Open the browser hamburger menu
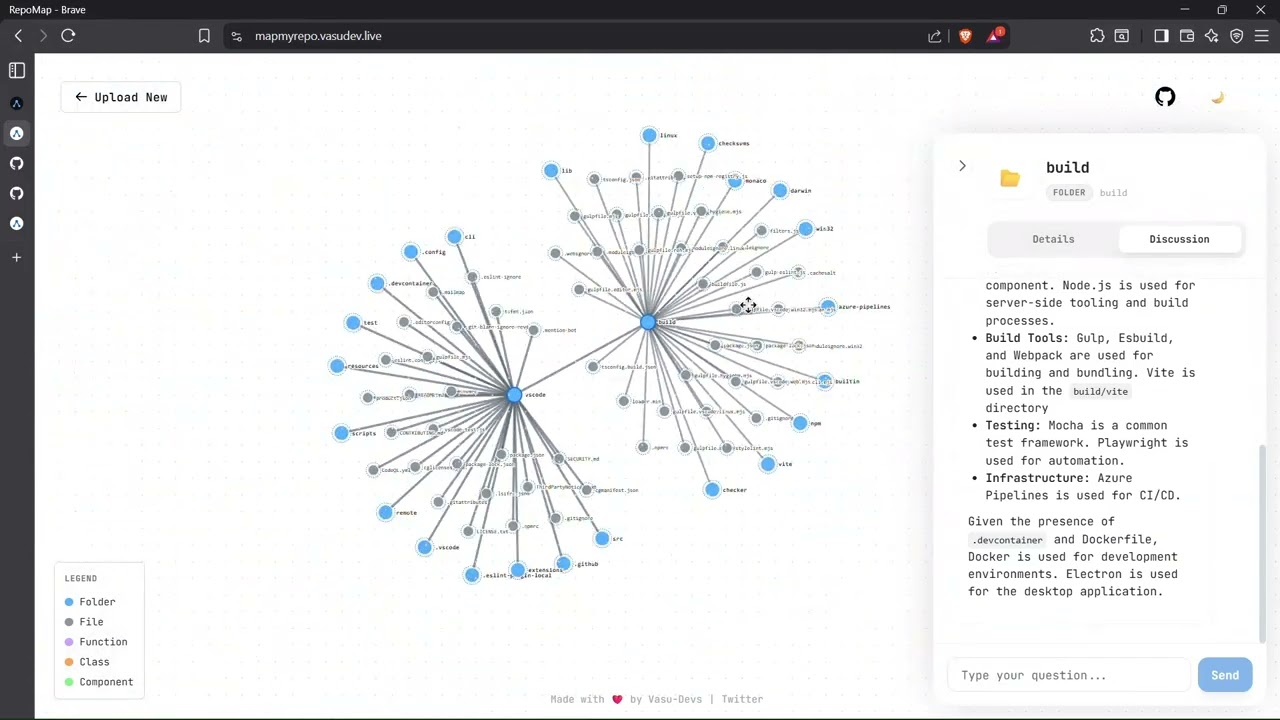The image size is (1280, 720). click(x=1261, y=36)
